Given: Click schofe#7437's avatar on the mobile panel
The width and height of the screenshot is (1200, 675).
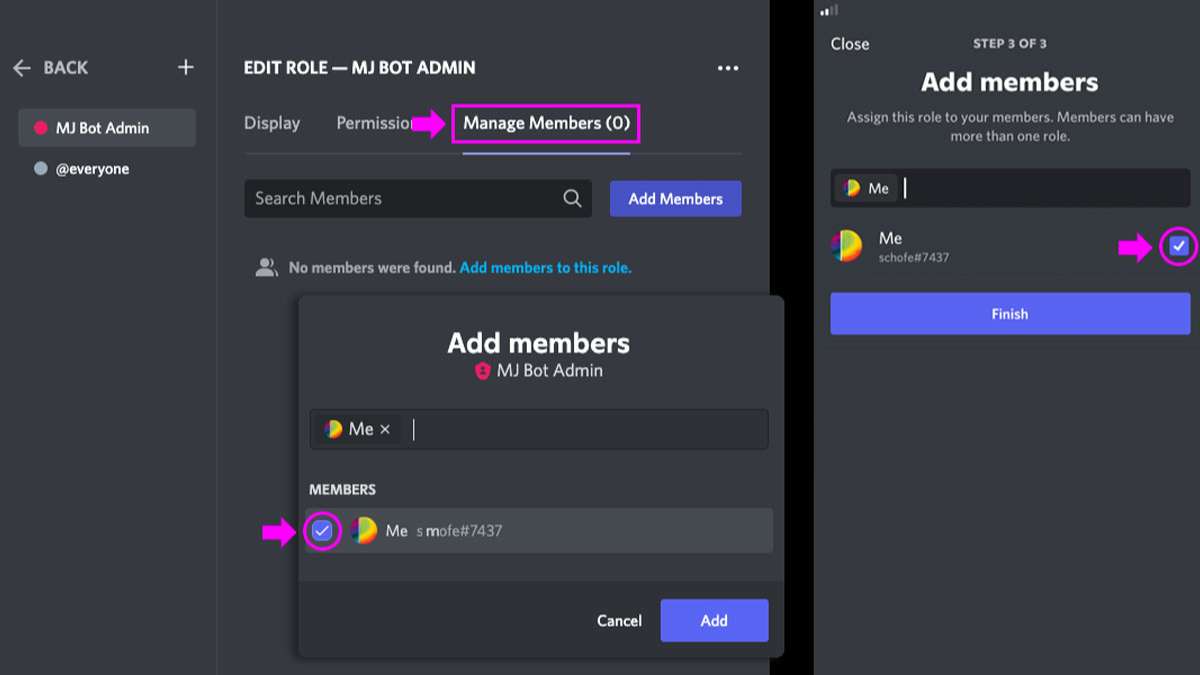Looking at the screenshot, I should pos(848,246).
